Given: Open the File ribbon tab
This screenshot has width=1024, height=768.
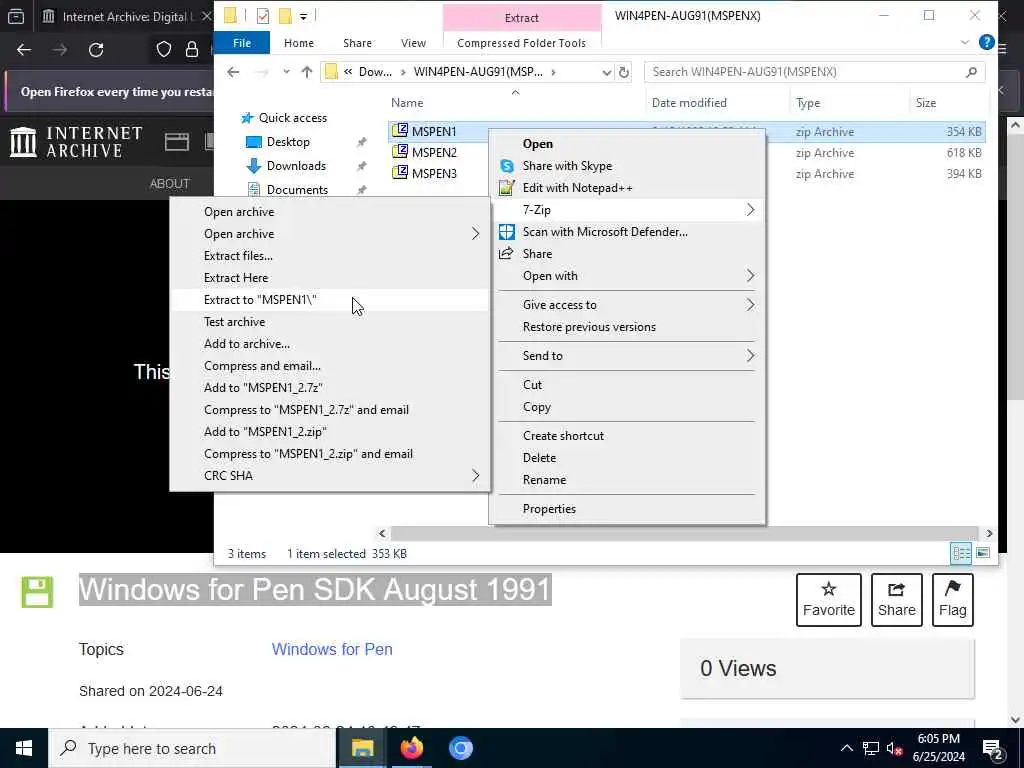Looking at the screenshot, I should (242, 42).
